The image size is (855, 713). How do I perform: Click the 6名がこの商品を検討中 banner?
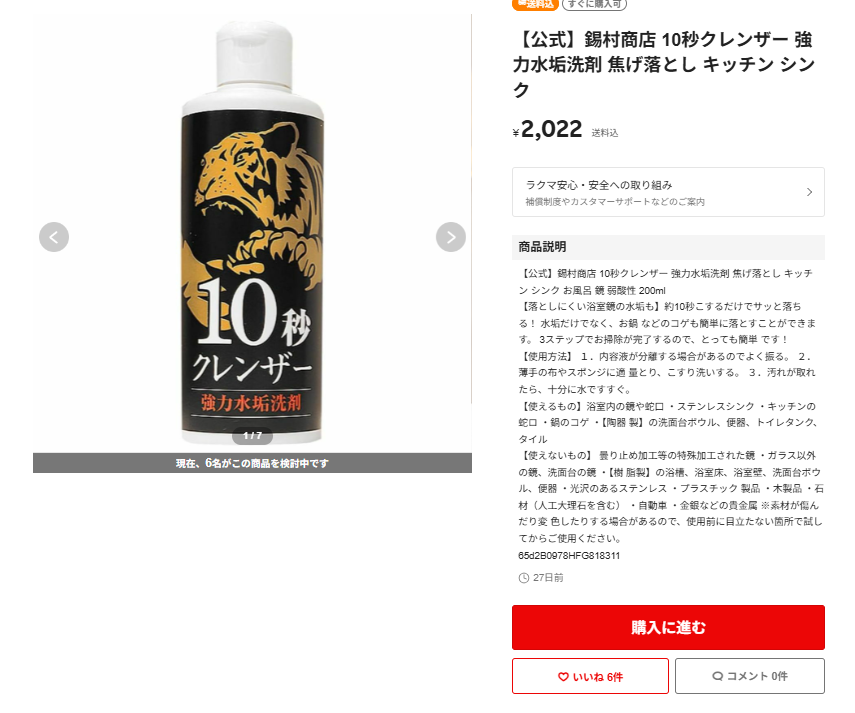[x=252, y=463]
